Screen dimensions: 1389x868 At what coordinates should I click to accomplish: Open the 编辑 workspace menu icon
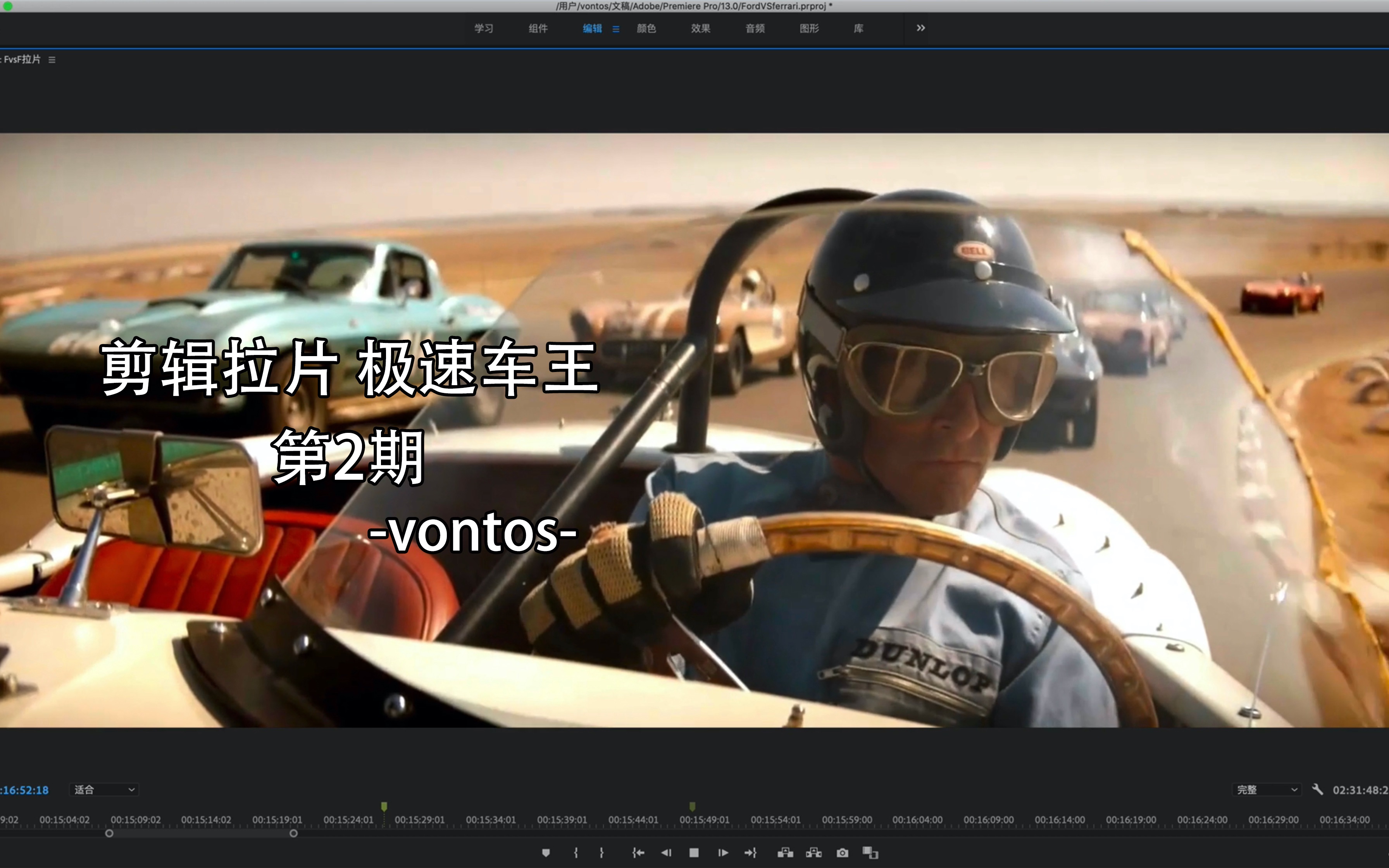[616, 29]
